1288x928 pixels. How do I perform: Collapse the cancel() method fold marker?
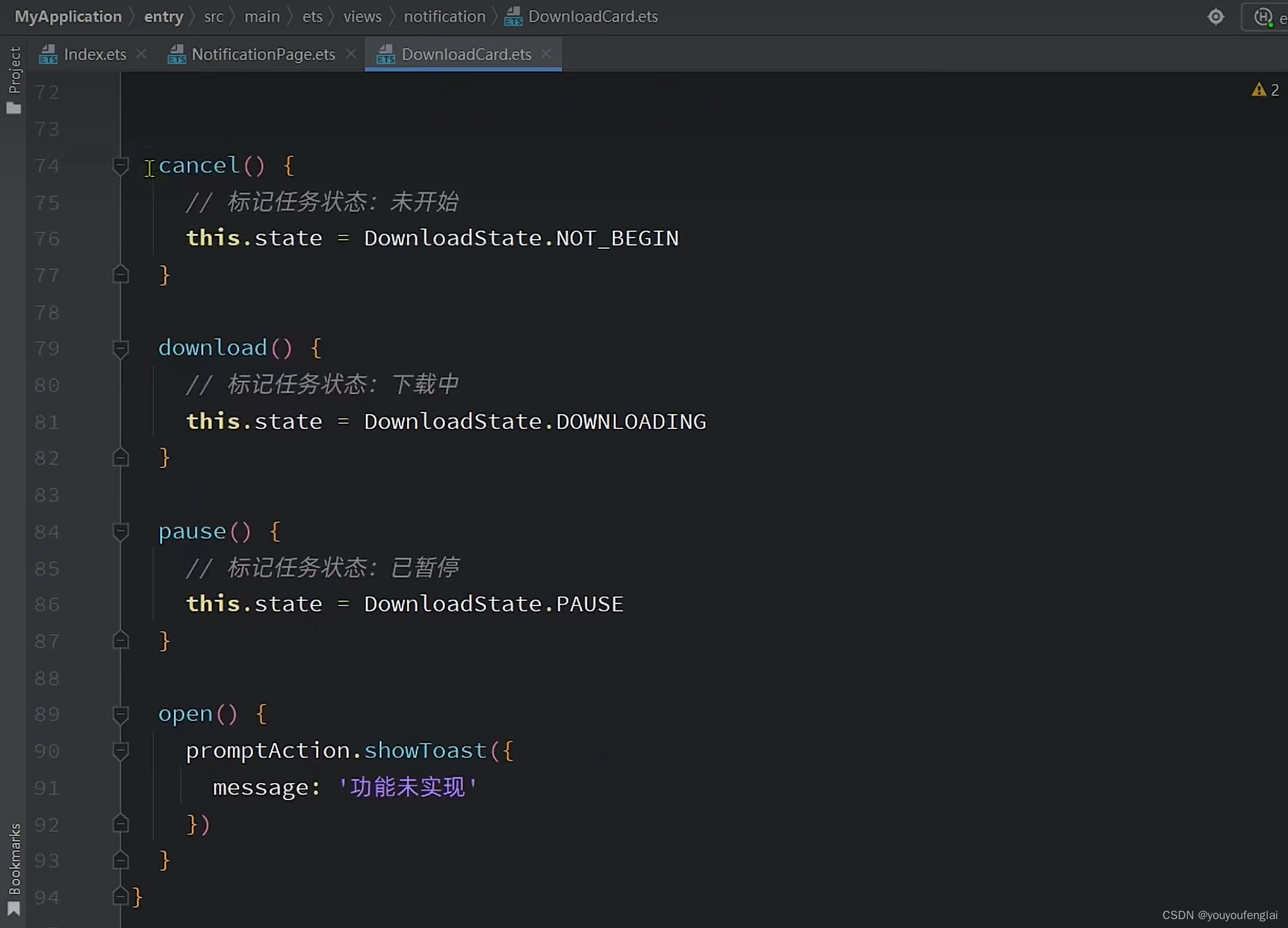coord(120,166)
